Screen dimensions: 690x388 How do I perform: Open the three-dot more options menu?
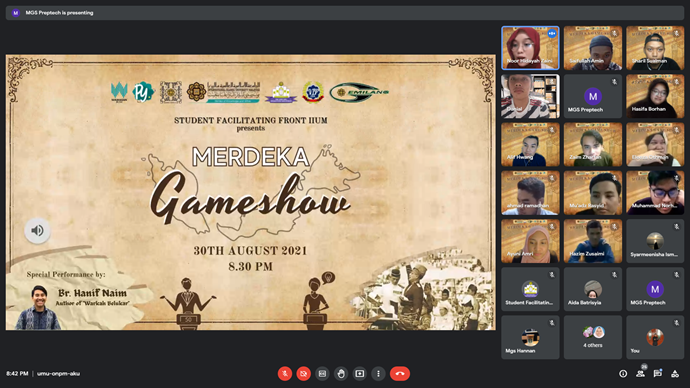click(x=378, y=373)
